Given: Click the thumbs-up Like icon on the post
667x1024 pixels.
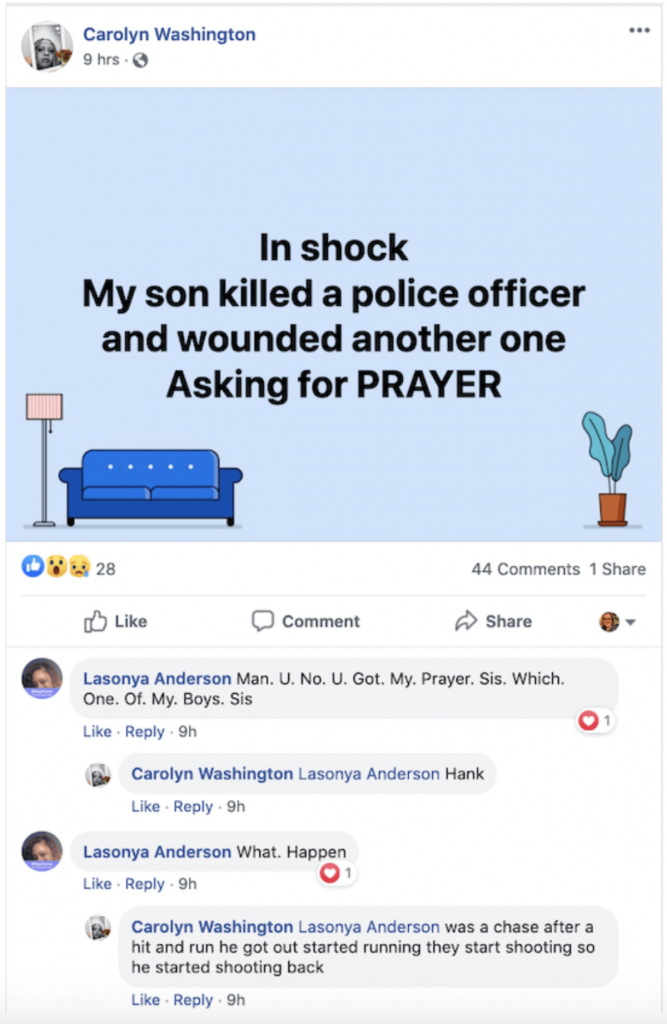Looking at the screenshot, I should click(x=96, y=622).
